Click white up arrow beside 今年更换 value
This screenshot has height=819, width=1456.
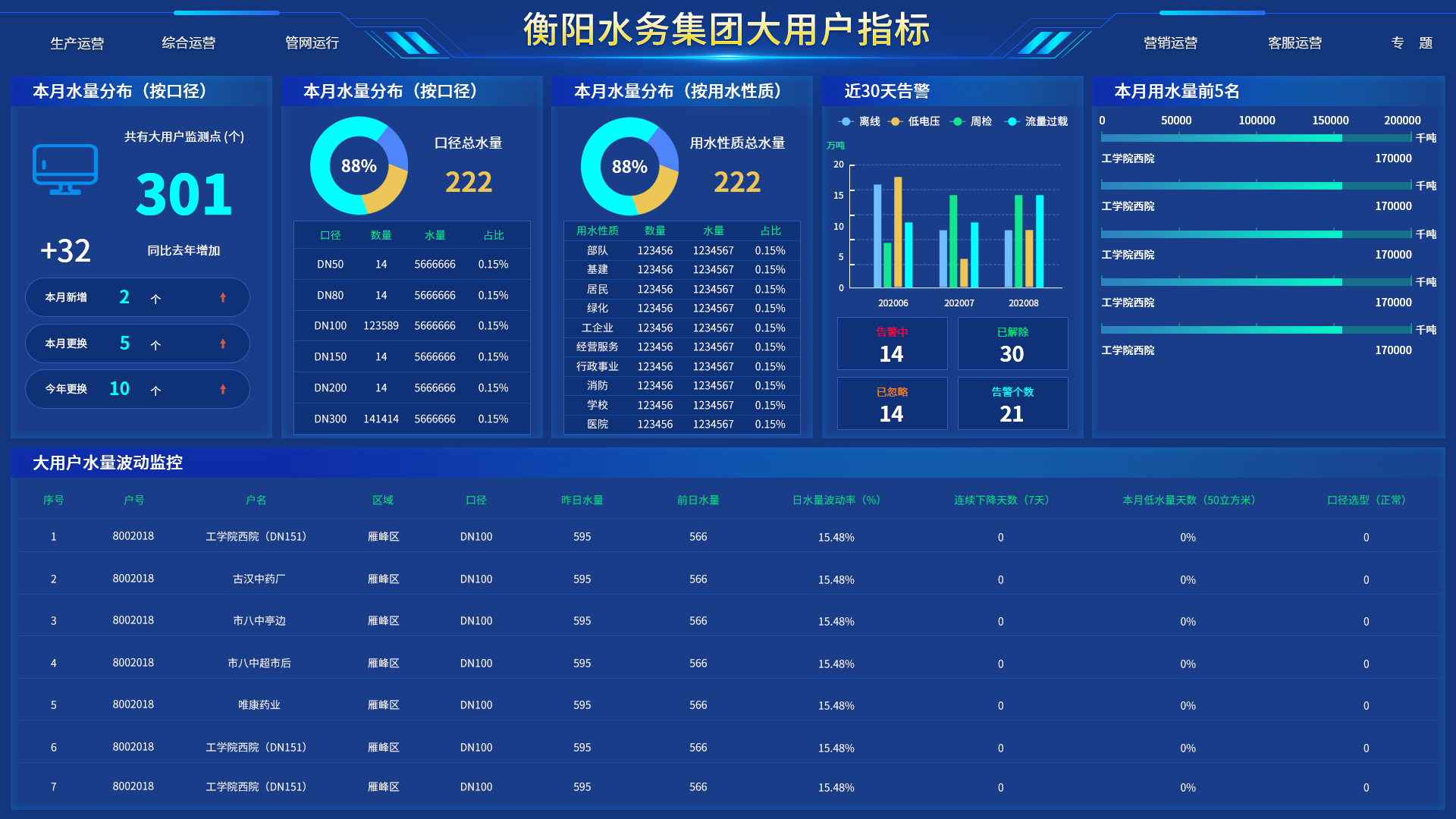point(155,391)
